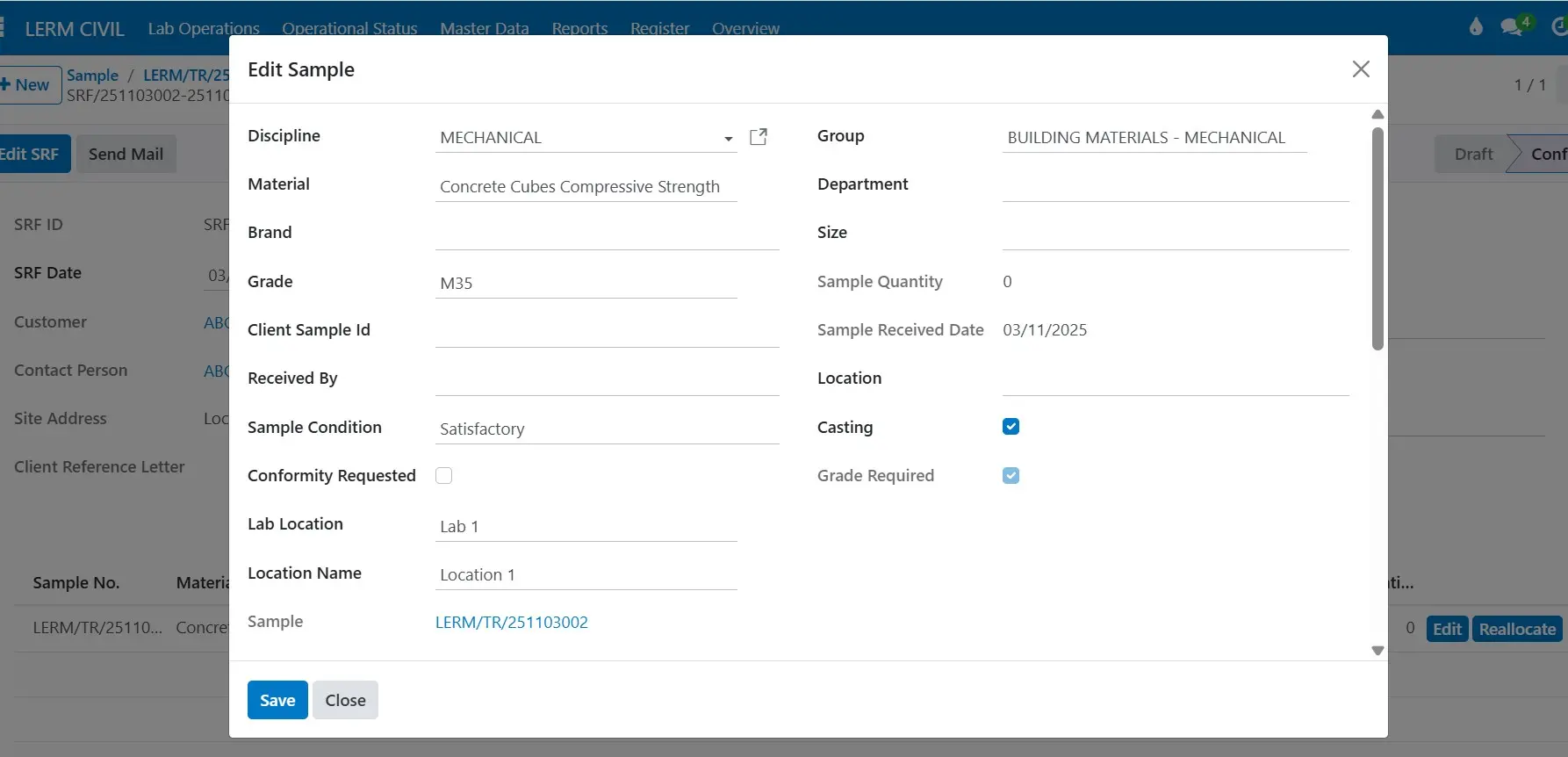The width and height of the screenshot is (1568, 757).
Task: Click the dialog vertical scrollbar thumb
Action: point(1377,237)
